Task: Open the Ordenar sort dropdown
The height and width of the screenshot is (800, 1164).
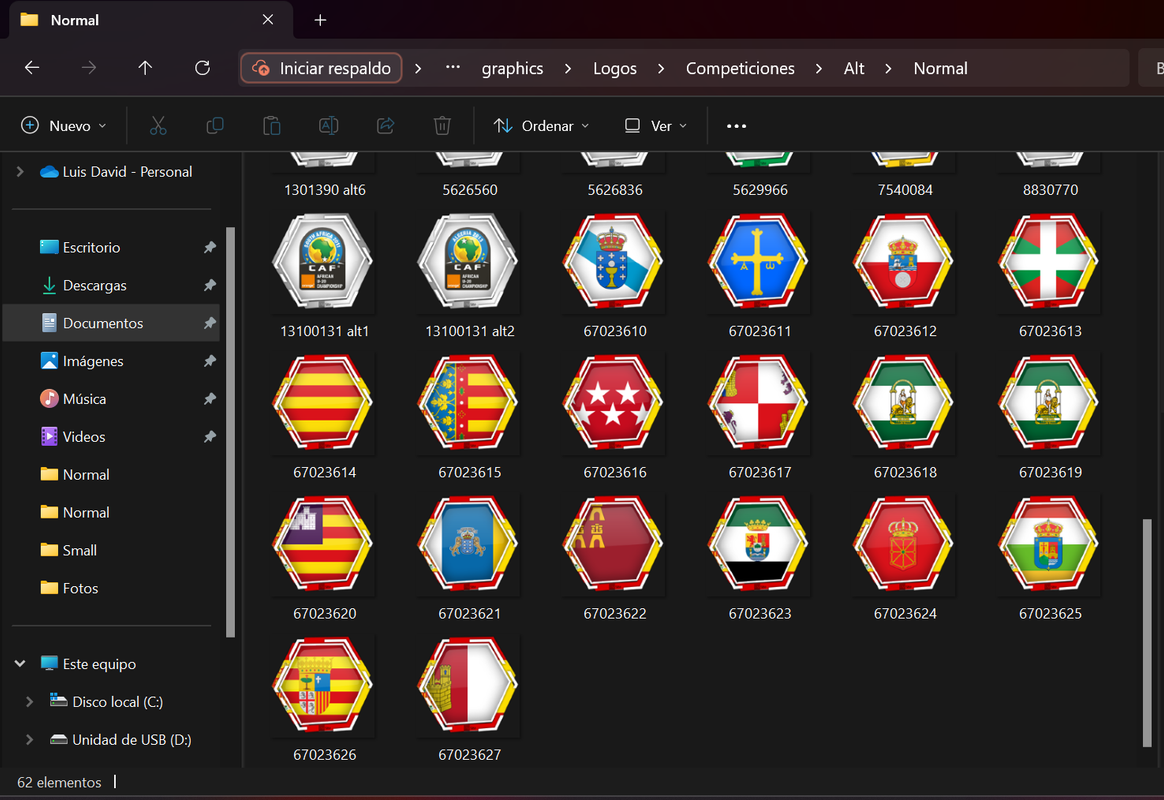Action: (x=542, y=126)
